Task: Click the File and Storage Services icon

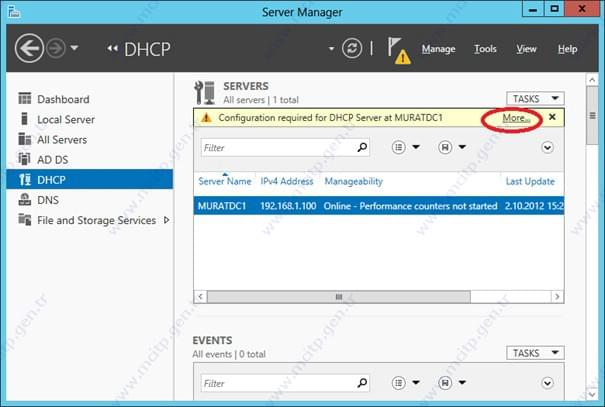Action: coord(25,219)
